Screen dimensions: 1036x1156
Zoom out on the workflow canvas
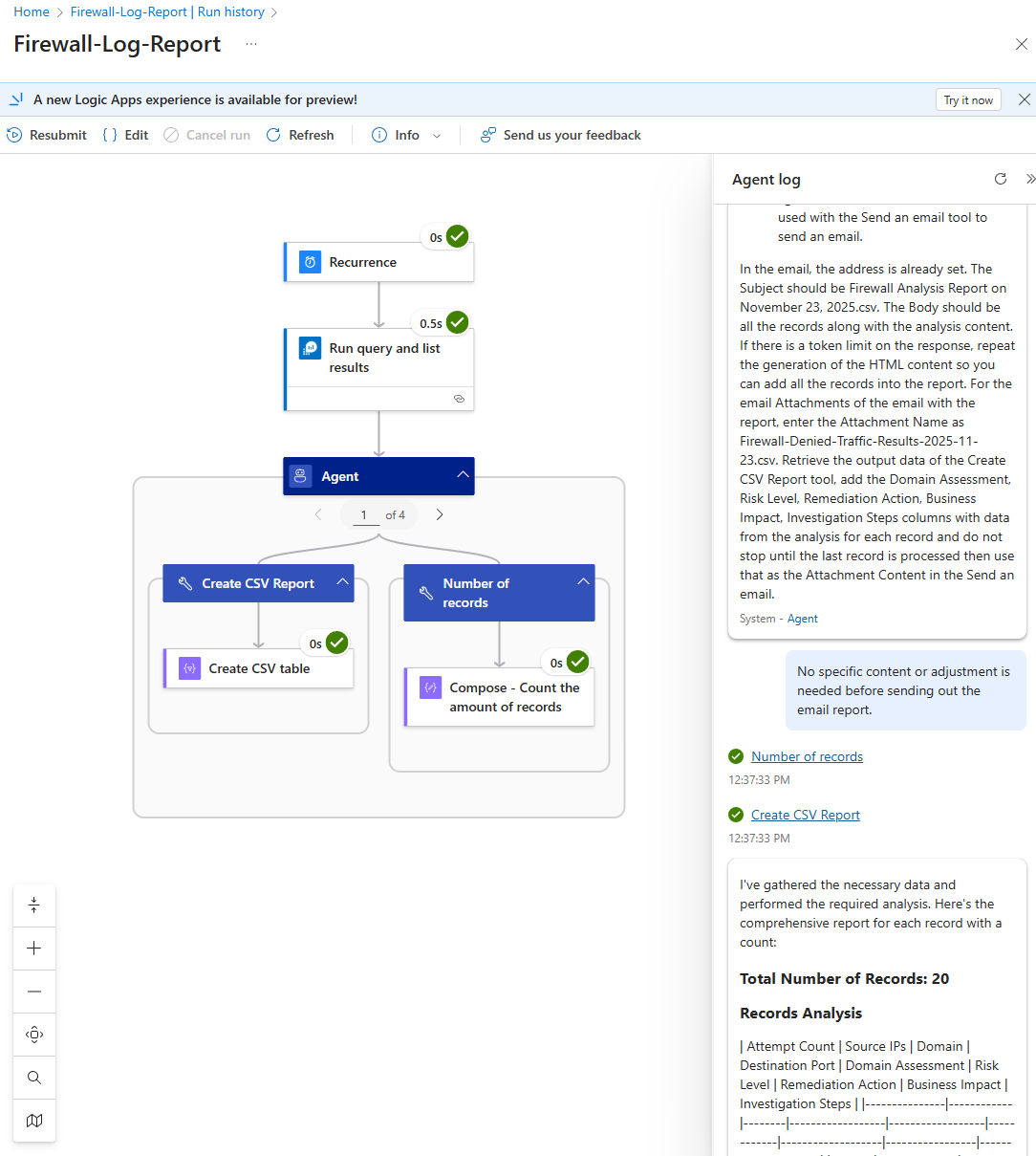tap(34, 992)
